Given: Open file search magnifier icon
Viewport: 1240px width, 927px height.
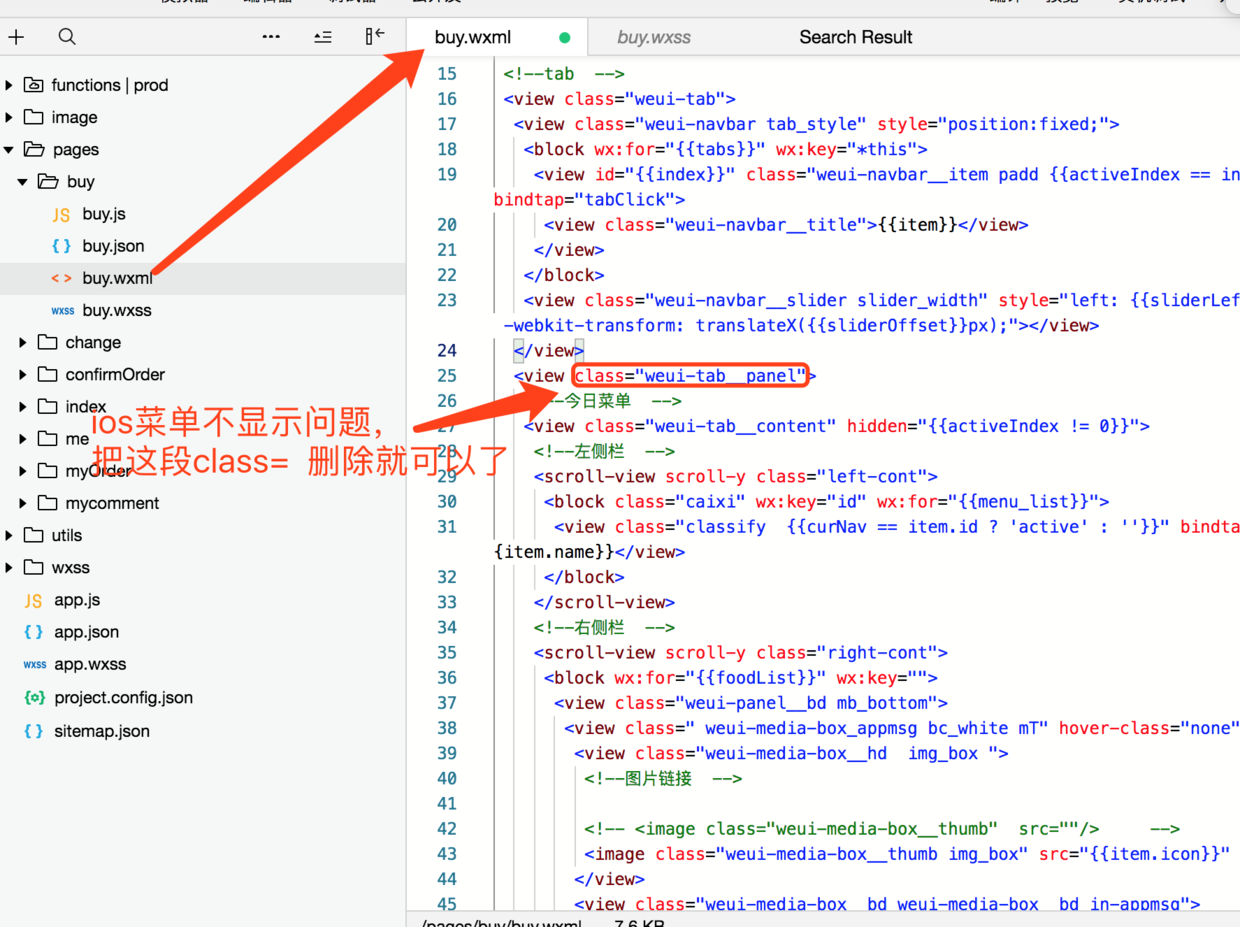Looking at the screenshot, I should pyautogui.click(x=67, y=37).
